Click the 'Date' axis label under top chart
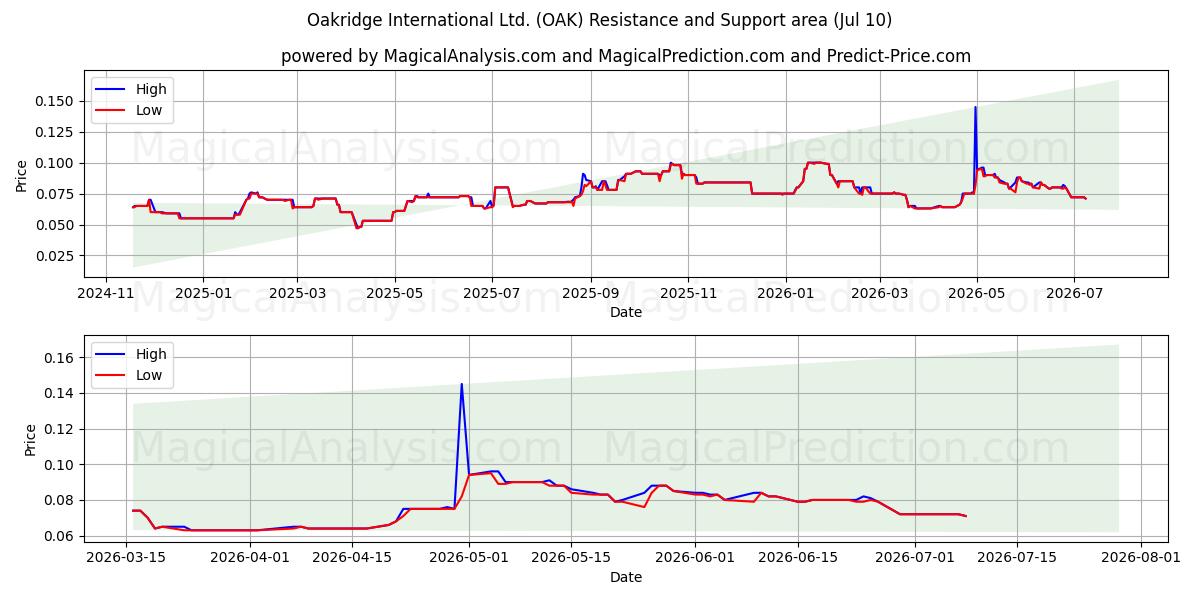Image resolution: width=1200 pixels, height=600 pixels. point(626,312)
